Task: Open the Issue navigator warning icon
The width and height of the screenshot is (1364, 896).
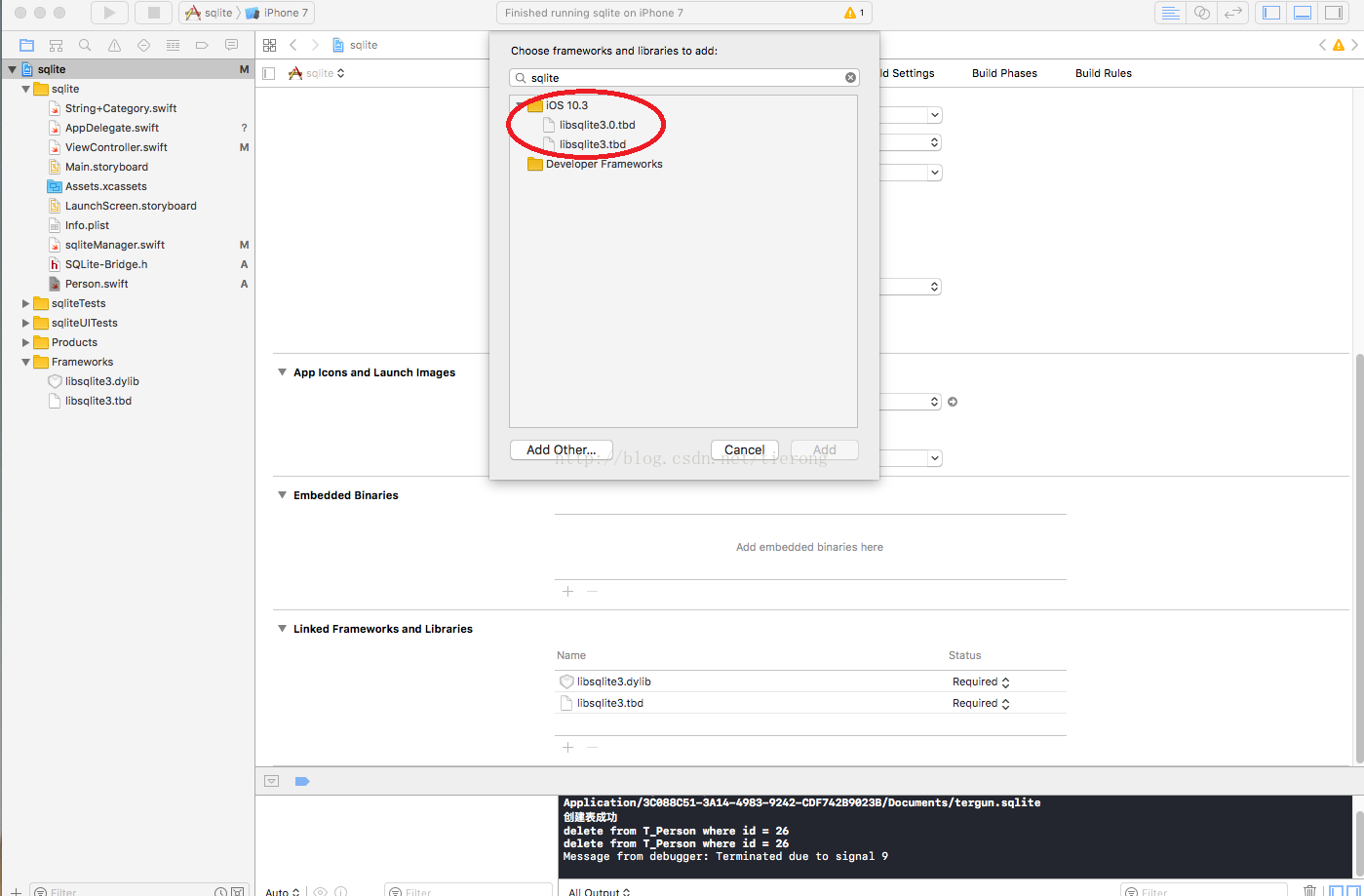Action: 114,45
